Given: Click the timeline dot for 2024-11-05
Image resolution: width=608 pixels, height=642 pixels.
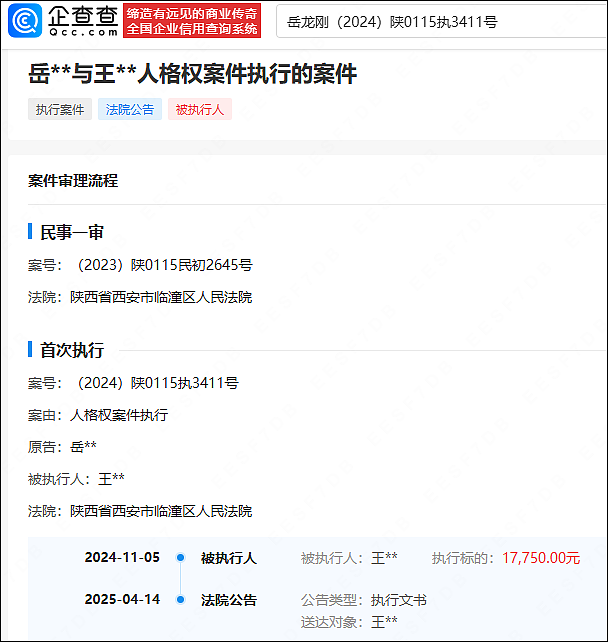Looking at the screenshot, I should tap(180, 557).
